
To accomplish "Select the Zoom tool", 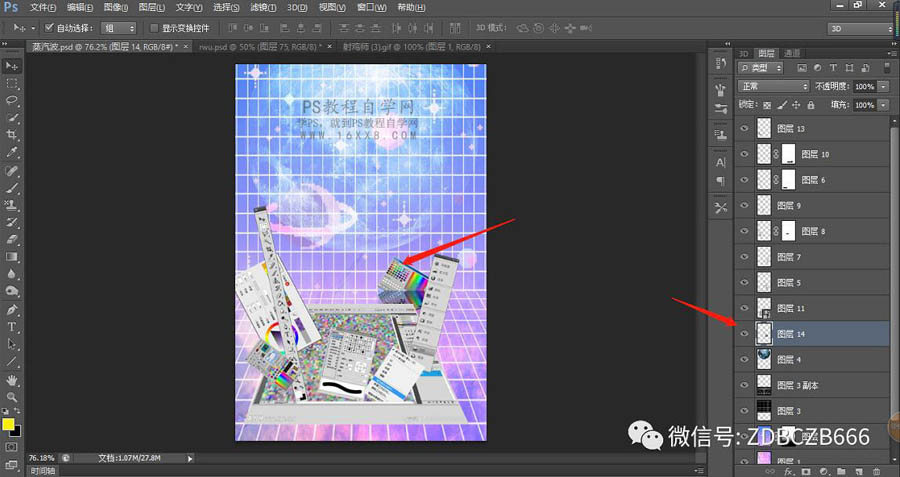I will coord(11,397).
